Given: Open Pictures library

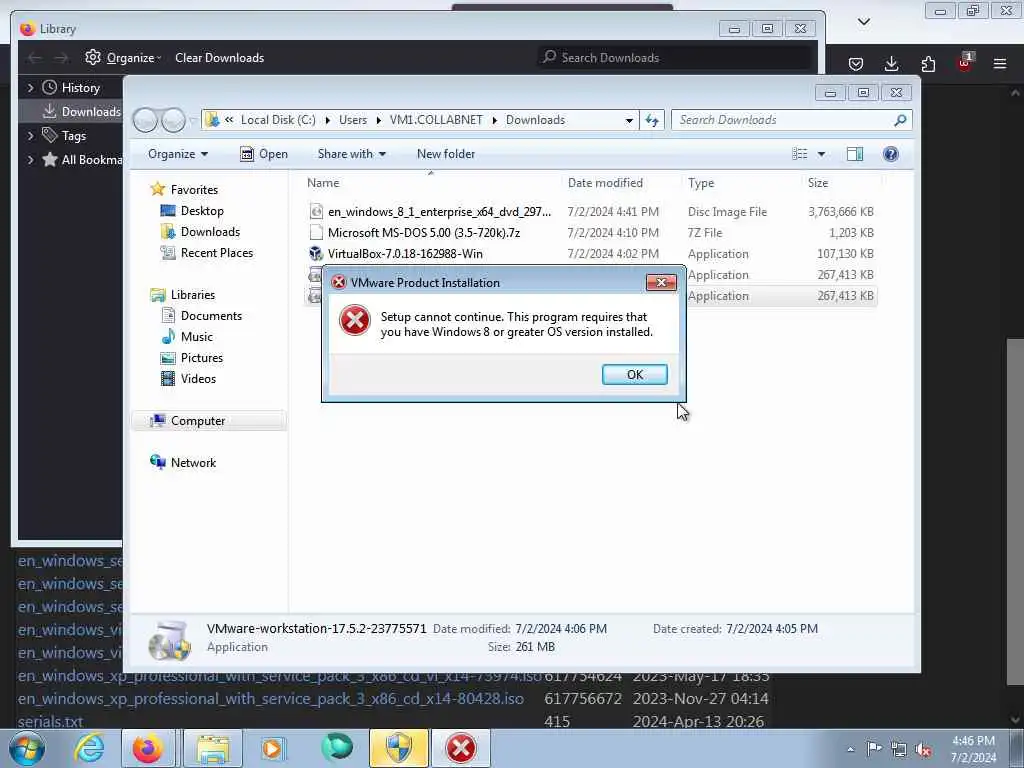Looking at the screenshot, I should (x=202, y=357).
